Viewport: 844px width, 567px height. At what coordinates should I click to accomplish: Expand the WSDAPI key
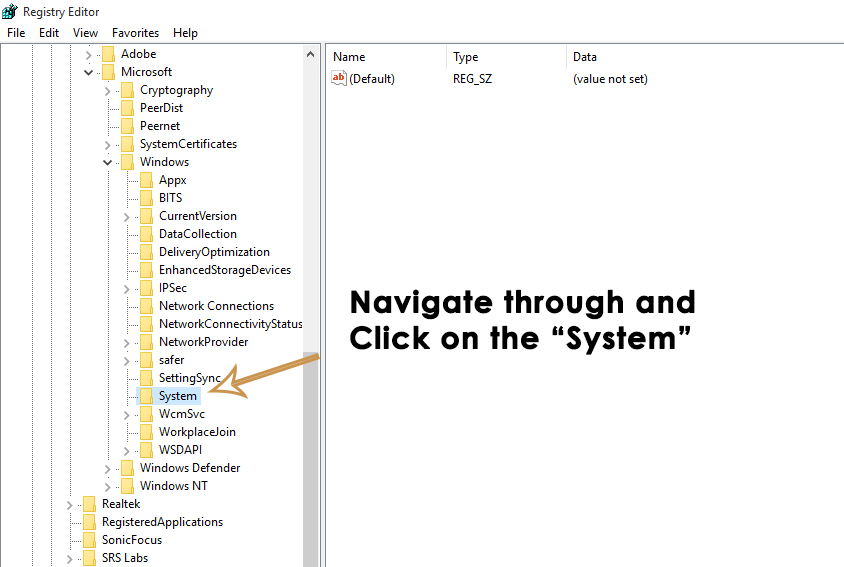click(126, 450)
